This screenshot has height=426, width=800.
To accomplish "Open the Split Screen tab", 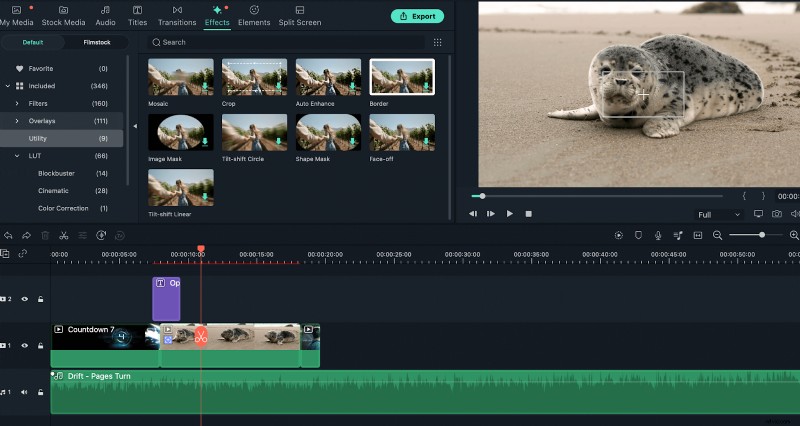I will click(x=300, y=16).
